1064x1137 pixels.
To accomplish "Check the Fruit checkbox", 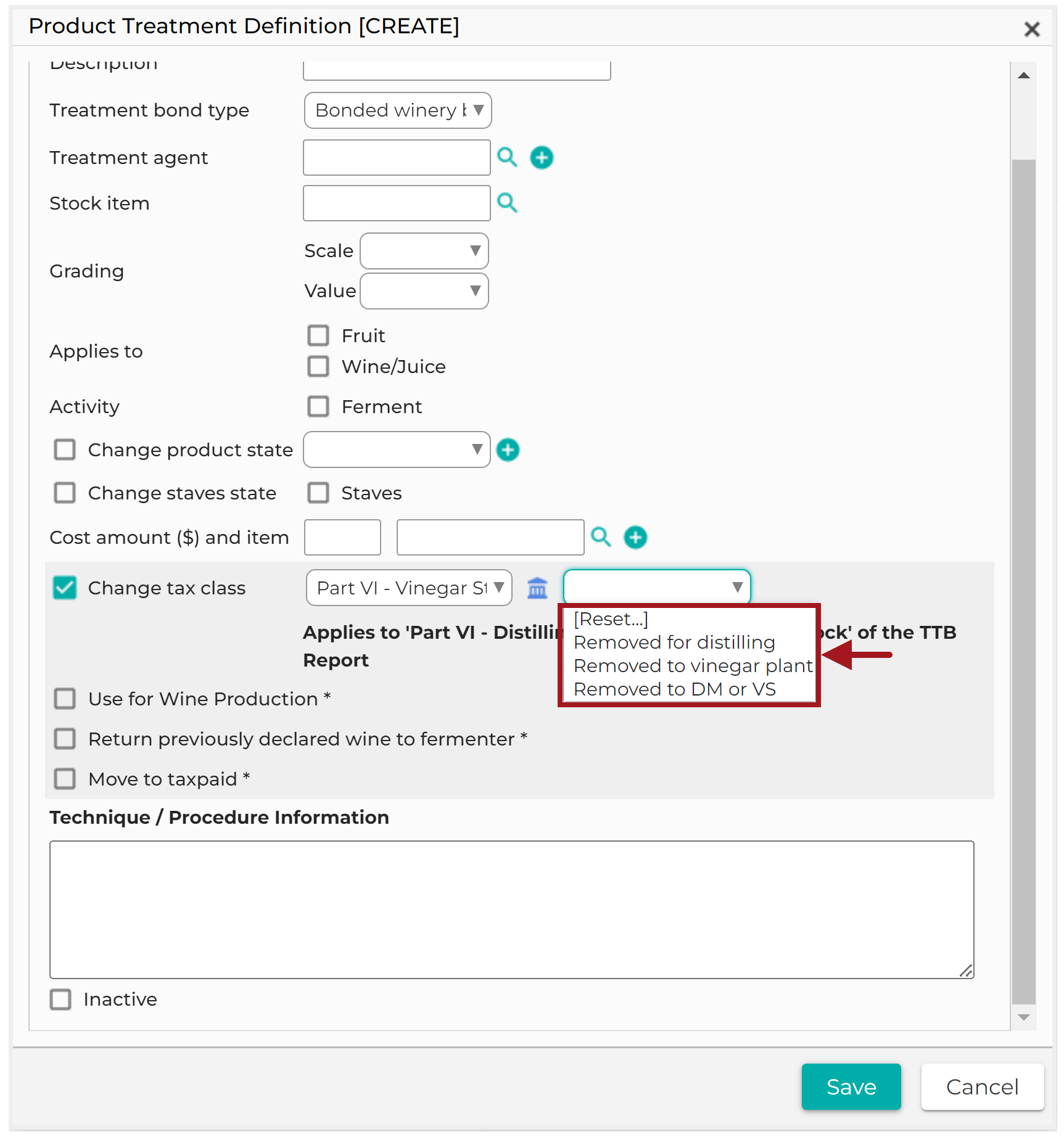I will pyautogui.click(x=318, y=335).
